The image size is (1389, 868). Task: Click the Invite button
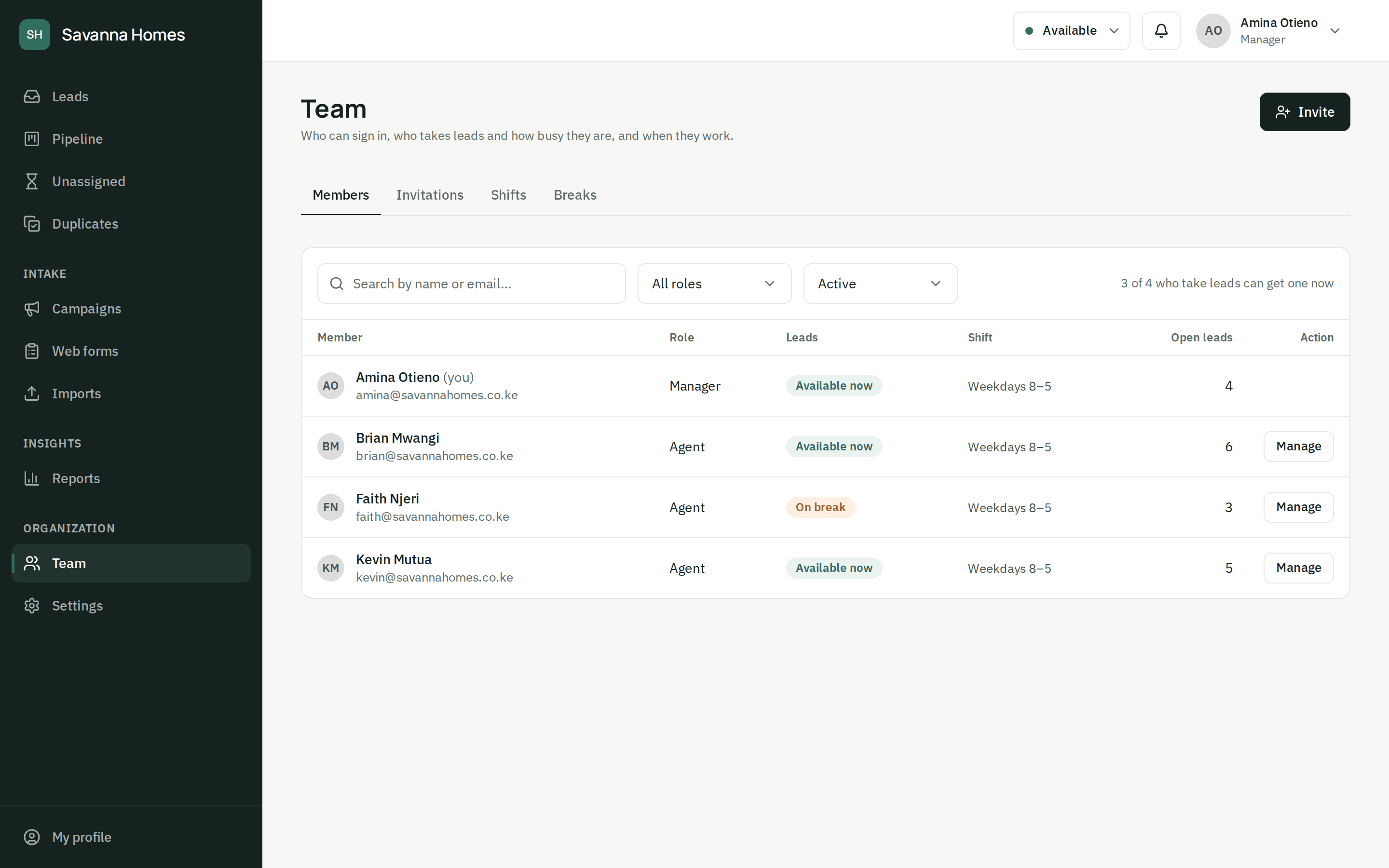[1304, 112]
